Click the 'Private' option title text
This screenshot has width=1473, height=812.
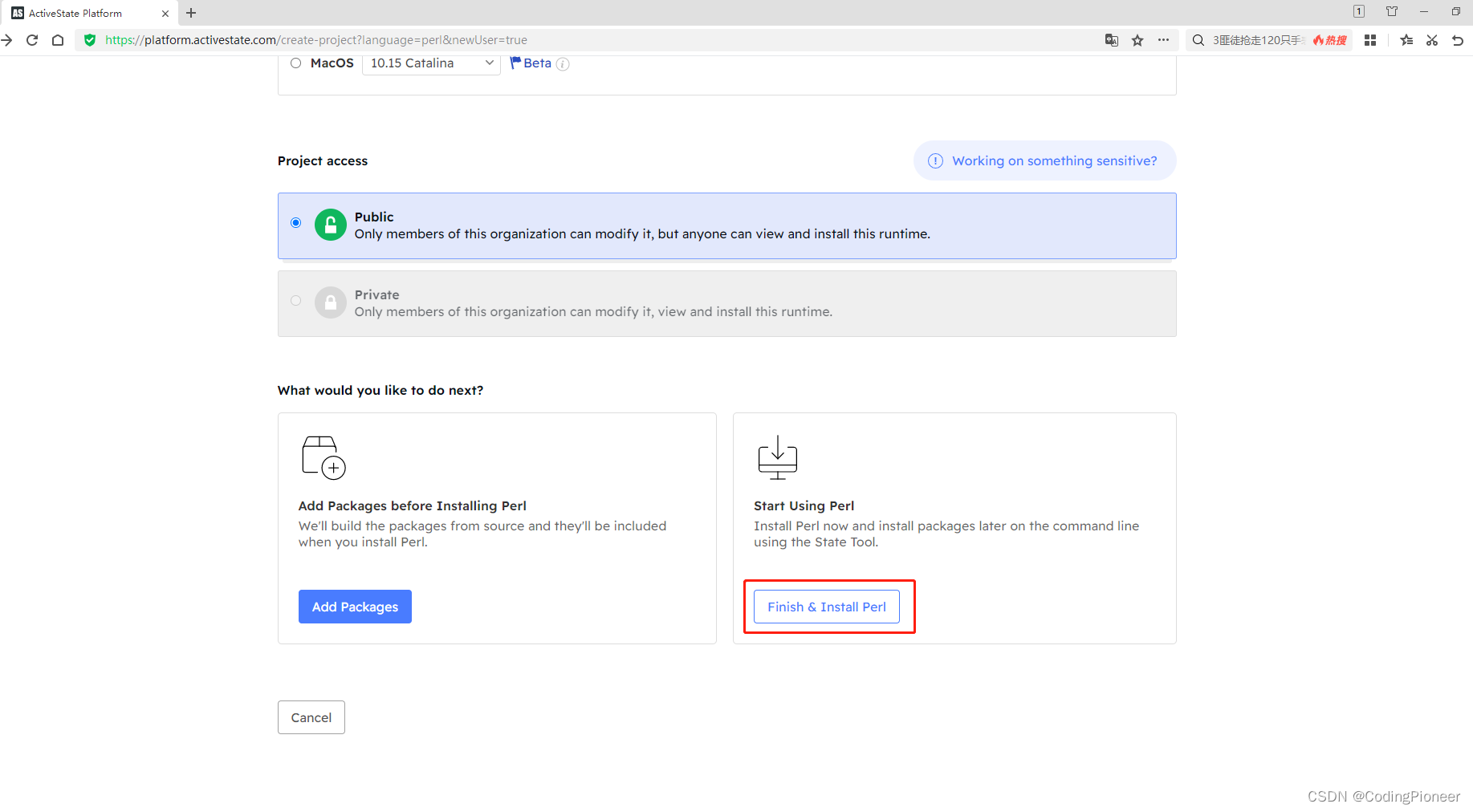(376, 294)
